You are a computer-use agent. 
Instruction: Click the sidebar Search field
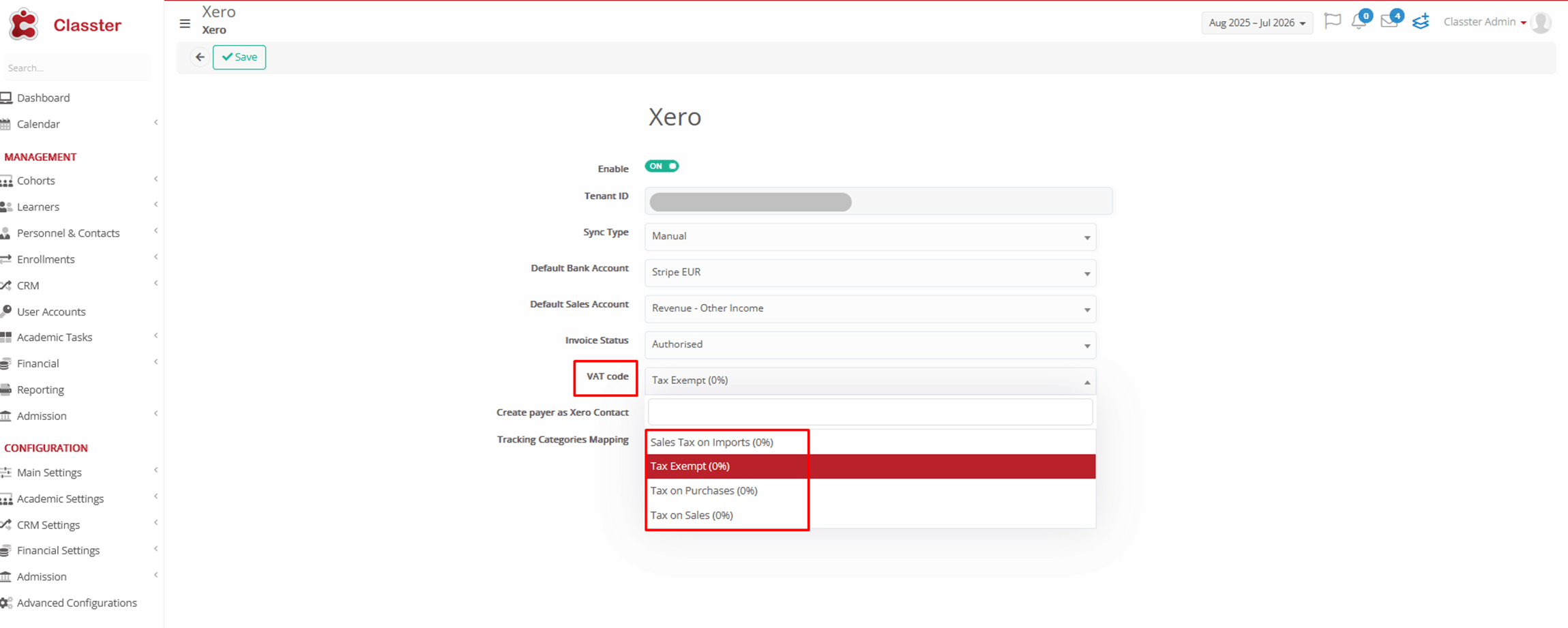point(76,68)
